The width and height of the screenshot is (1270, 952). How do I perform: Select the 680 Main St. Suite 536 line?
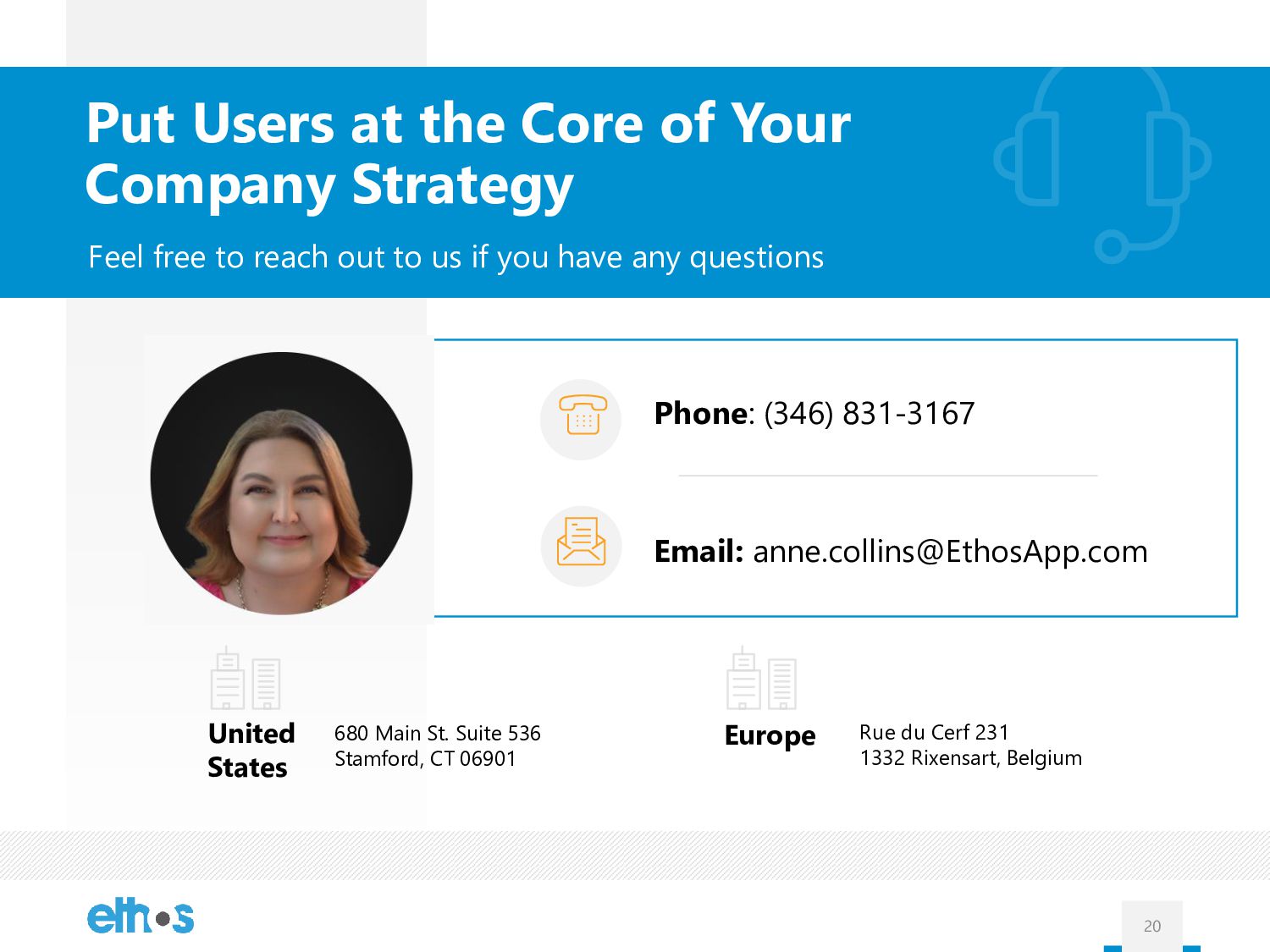[437, 734]
